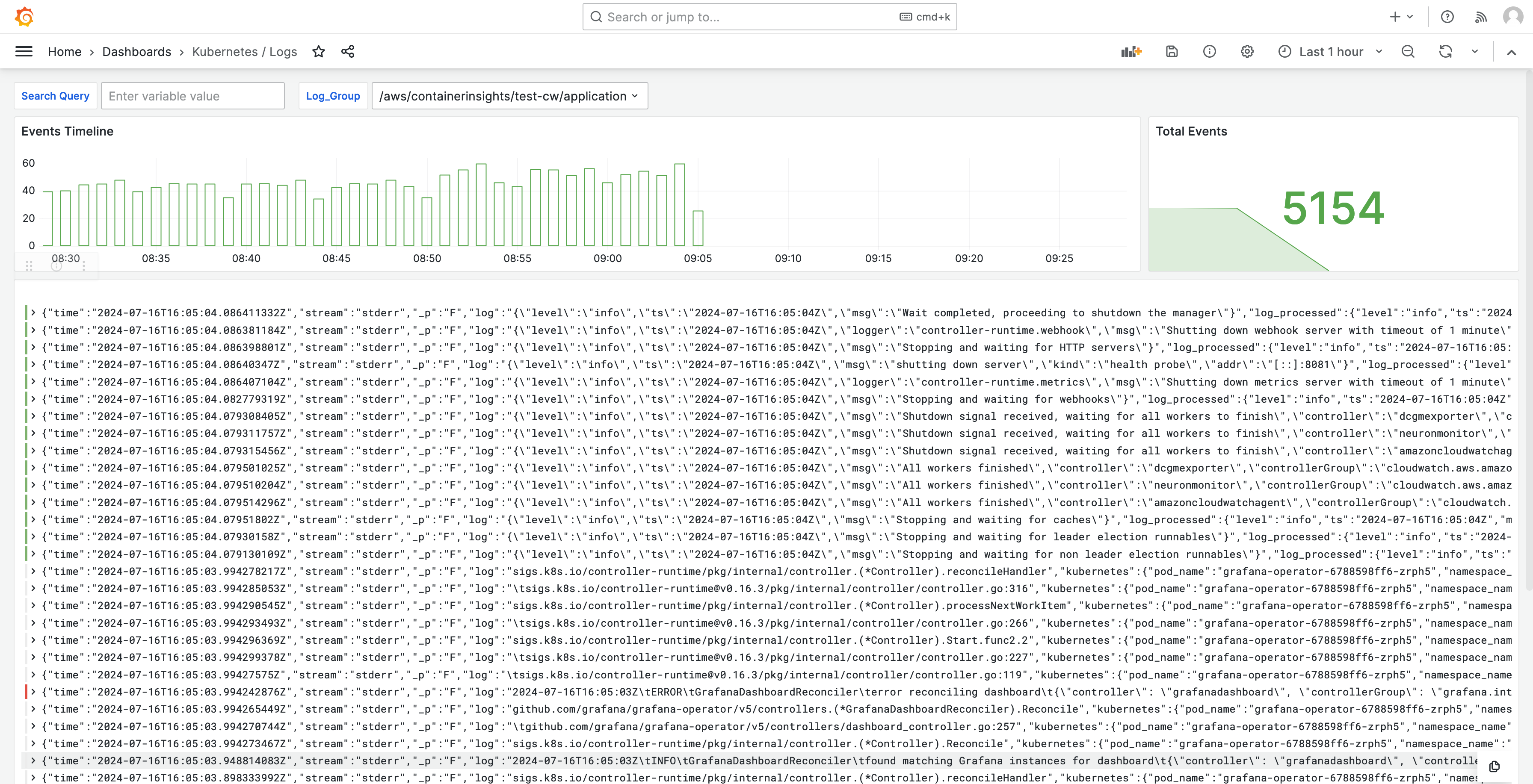Image resolution: width=1533 pixels, height=784 pixels.
Task: Open the dashboard settings gear icon
Action: (1248, 51)
